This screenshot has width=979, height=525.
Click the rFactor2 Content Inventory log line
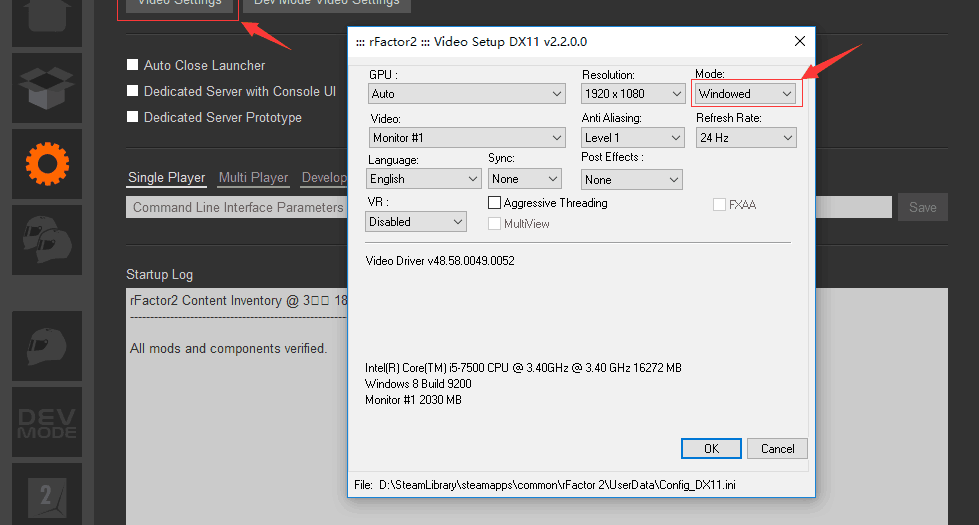pyautogui.click(x=239, y=300)
